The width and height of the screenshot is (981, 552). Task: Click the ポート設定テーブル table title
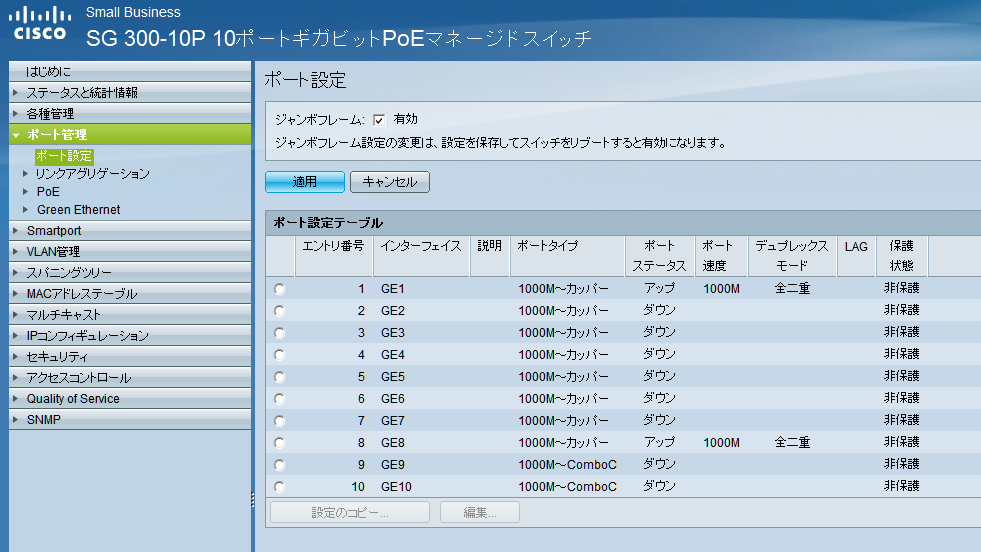[x=328, y=223]
